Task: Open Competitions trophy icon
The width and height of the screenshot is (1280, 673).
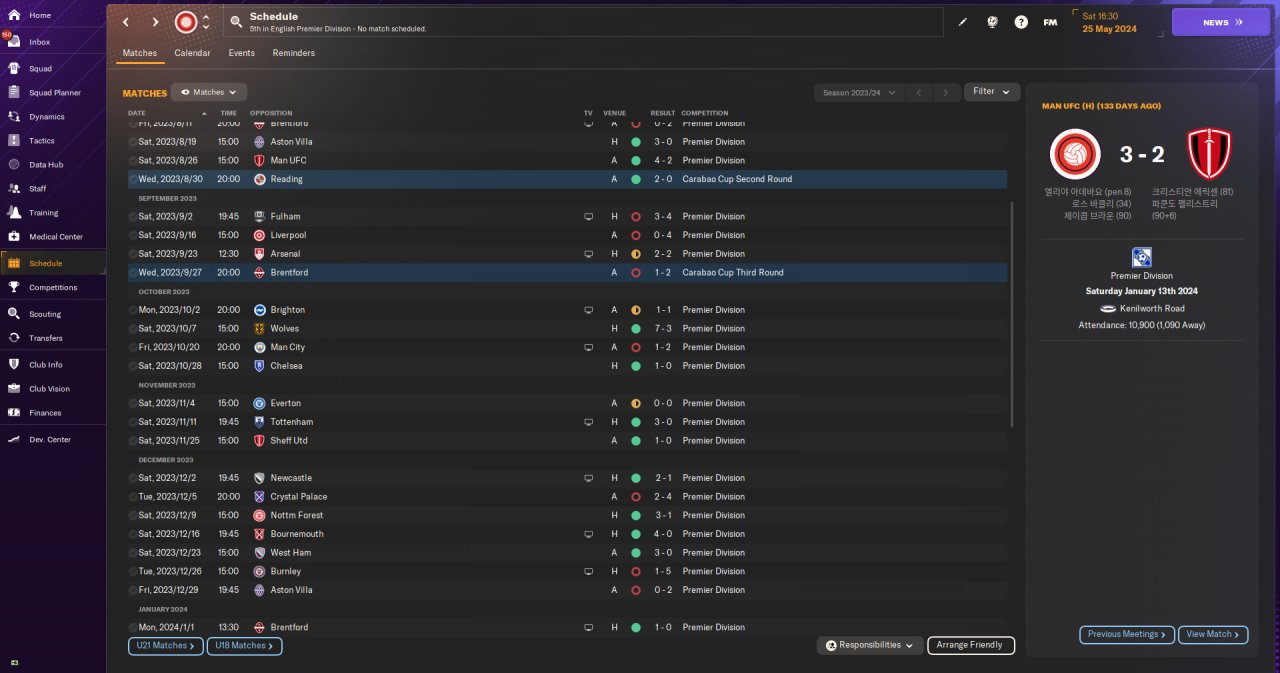Action: [x=14, y=288]
